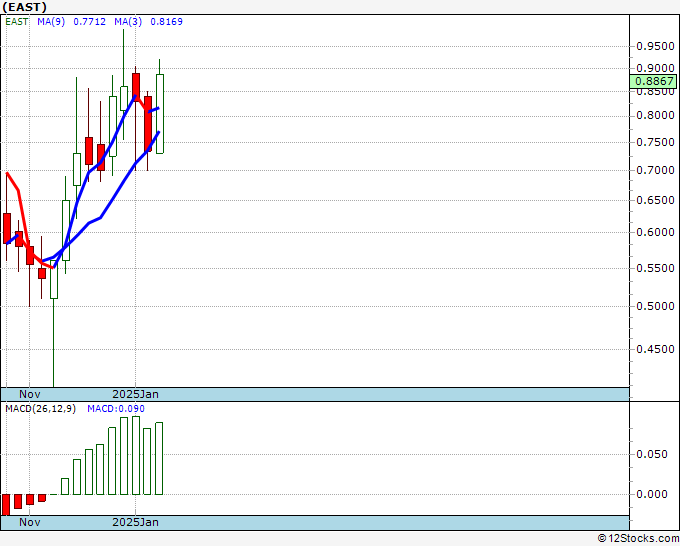Click the MACD:0.090 value label
680x546 pixels.
point(116,409)
